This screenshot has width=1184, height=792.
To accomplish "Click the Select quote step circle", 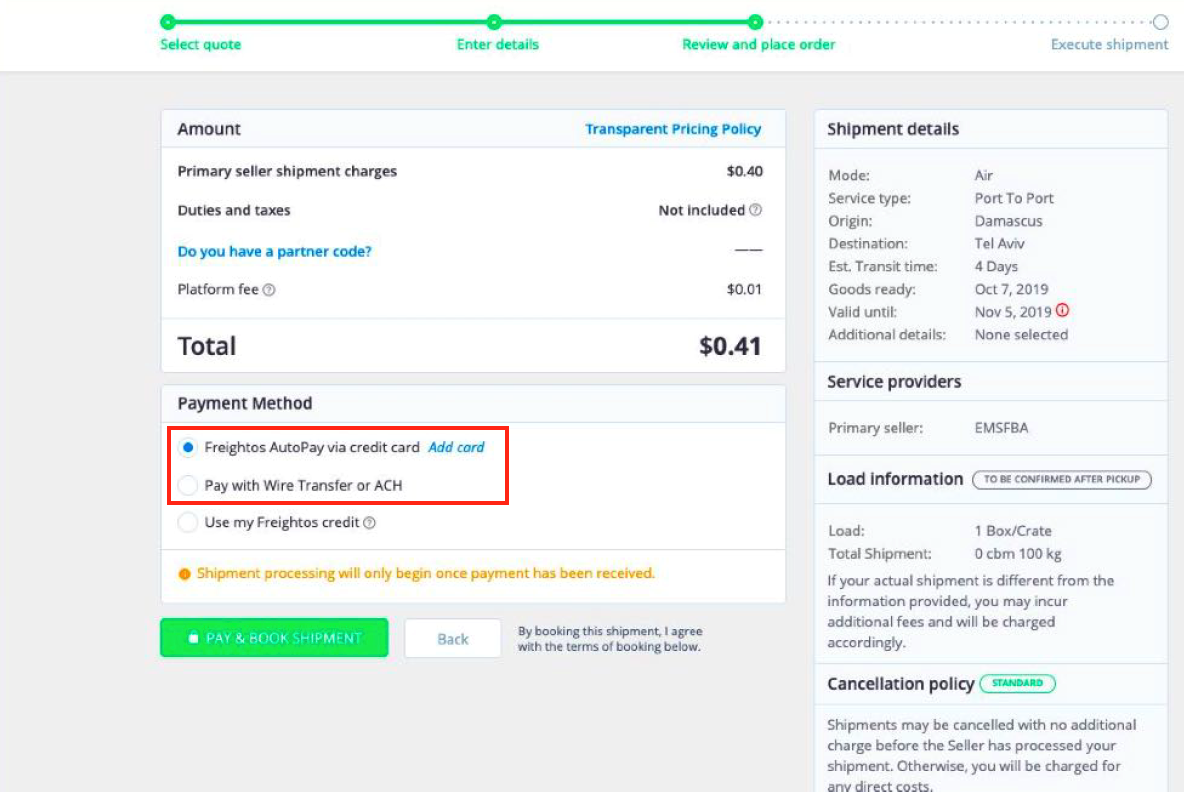I will 168,22.
